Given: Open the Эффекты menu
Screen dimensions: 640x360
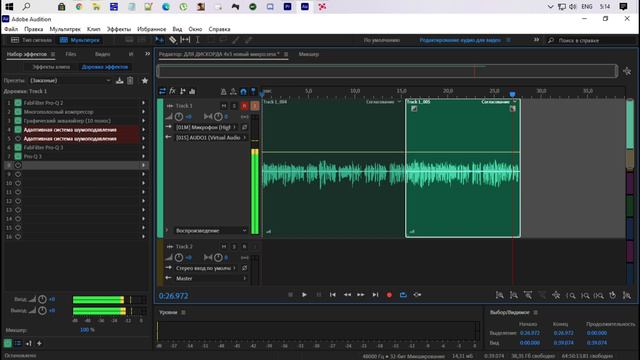Looking at the screenshot, I should (x=119, y=29).
